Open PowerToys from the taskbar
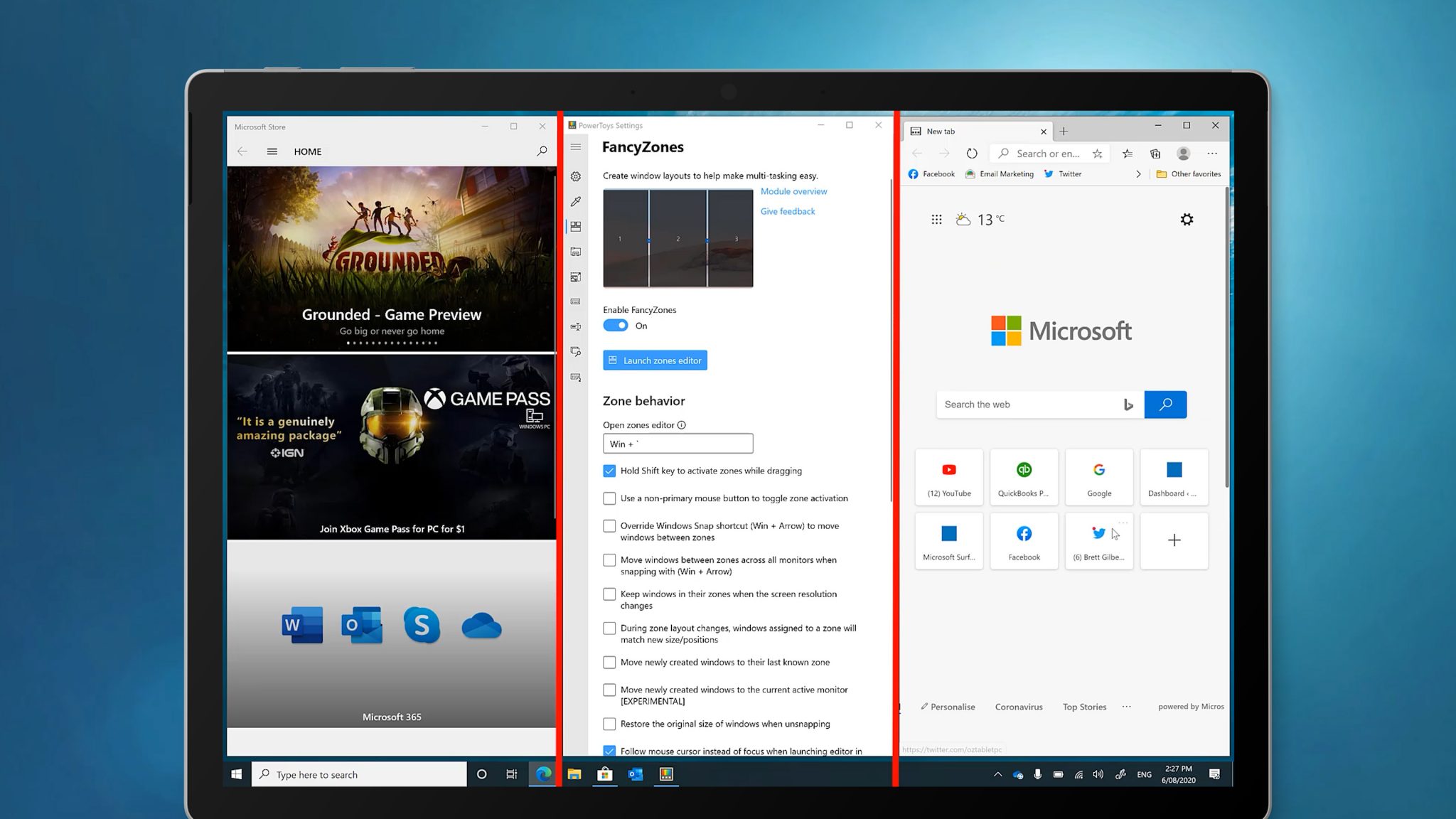Viewport: 1456px width, 819px height. coord(666,774)
